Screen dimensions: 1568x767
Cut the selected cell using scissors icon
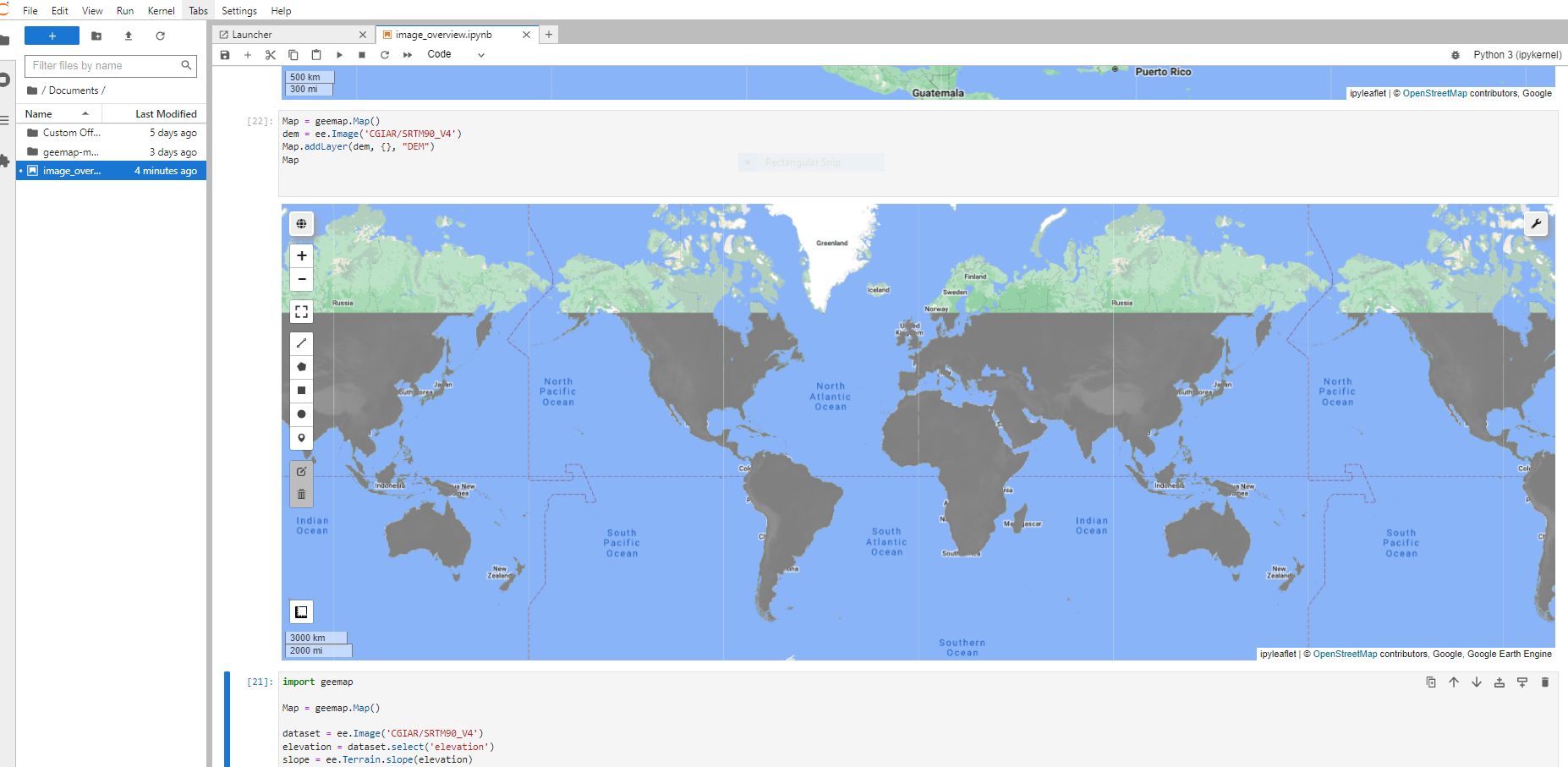tap(270, 54)
